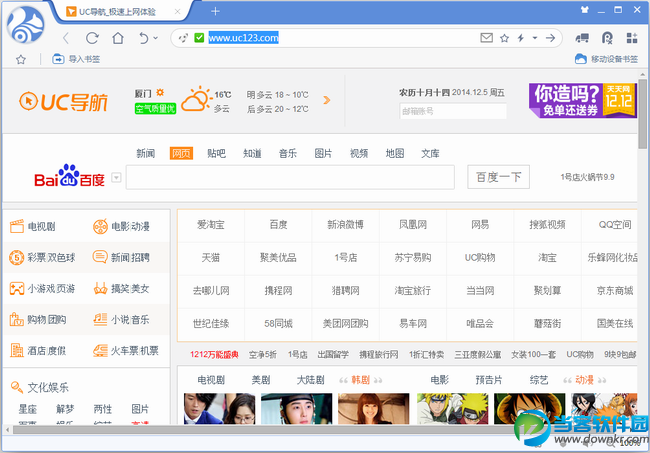Open the 新浪微博 site link

[345, 225]
